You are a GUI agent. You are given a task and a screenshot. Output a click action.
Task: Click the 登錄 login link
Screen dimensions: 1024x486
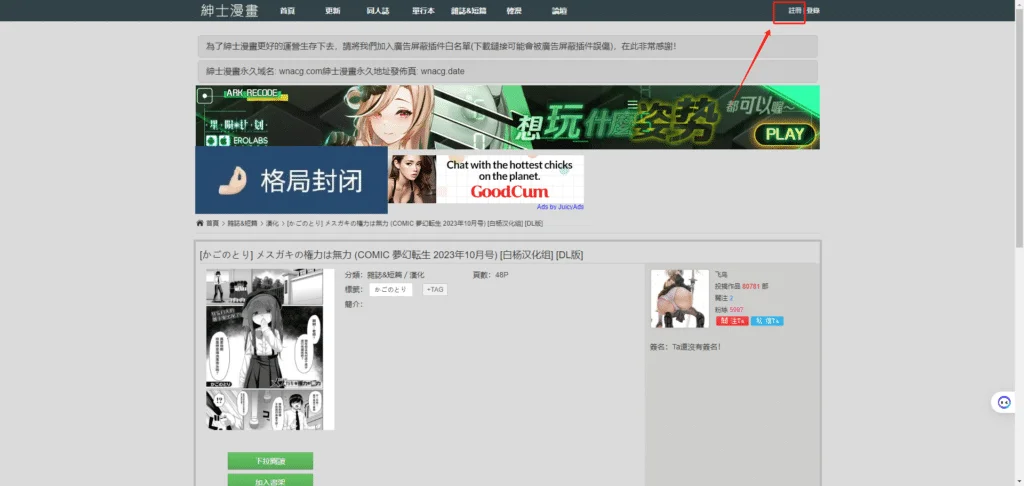click(813, 11)
